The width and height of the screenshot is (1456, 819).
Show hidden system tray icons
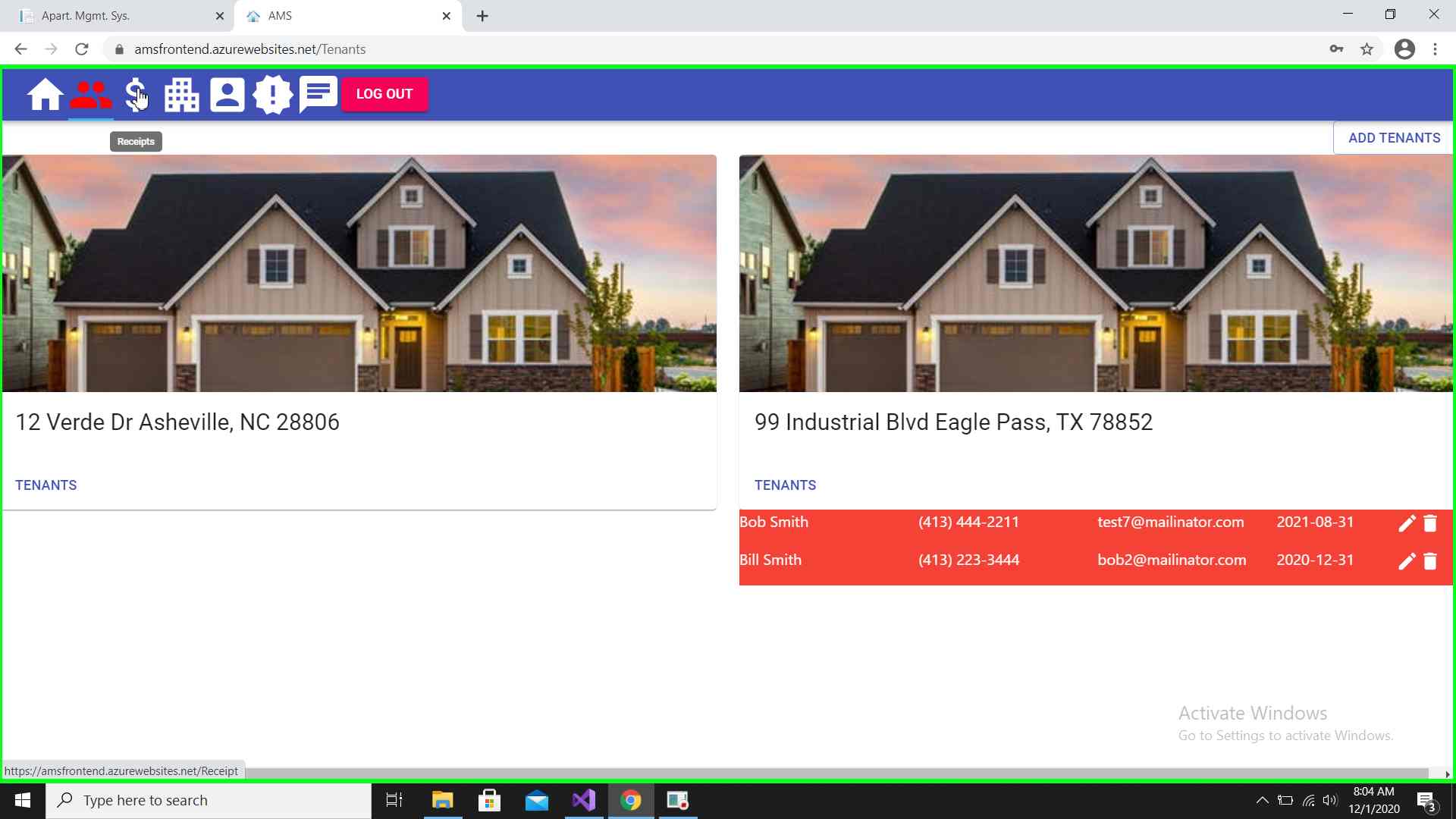1263,801
